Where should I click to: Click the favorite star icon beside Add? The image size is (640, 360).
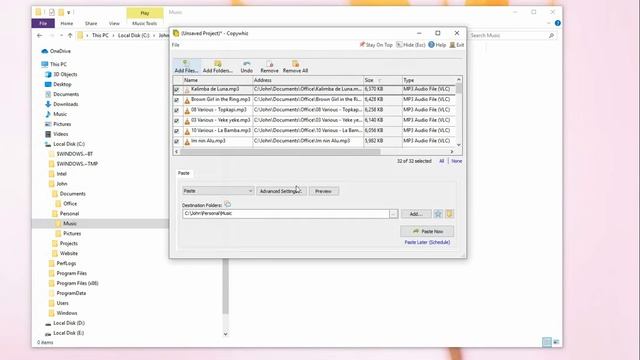coord(438,214)
